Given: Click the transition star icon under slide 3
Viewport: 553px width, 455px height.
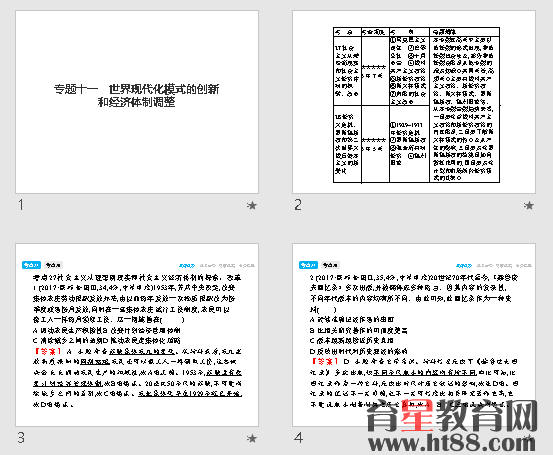Looking at the screenshot, I should pyautogui.click(x=251, y=438).
